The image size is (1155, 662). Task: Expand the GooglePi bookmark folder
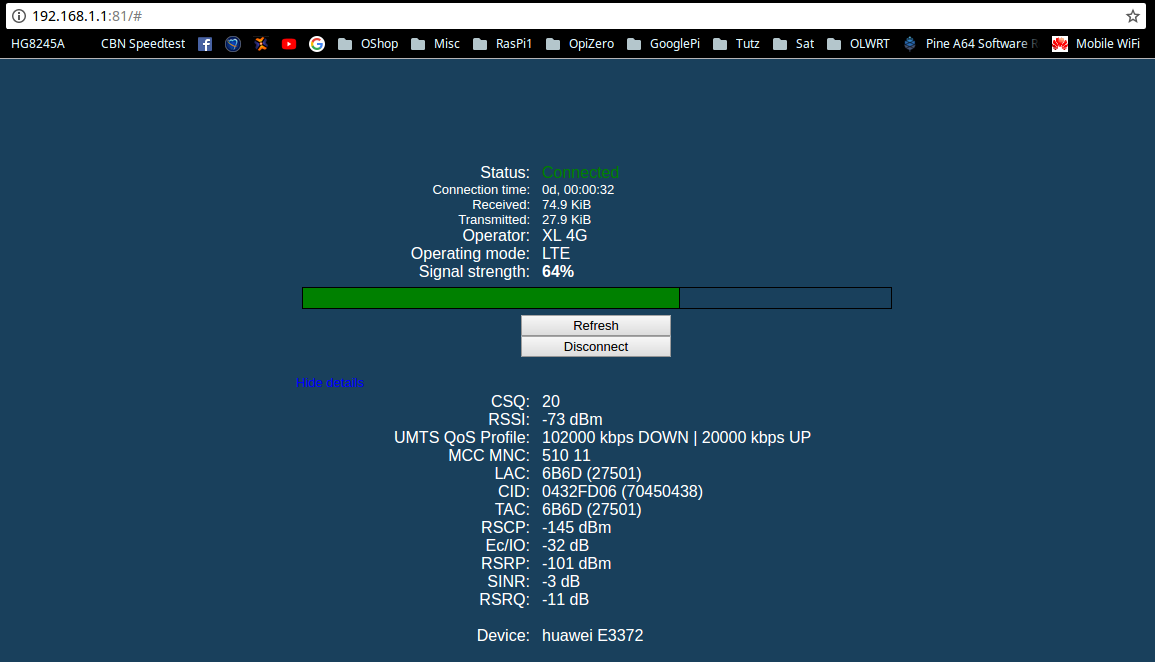(663, 44)
